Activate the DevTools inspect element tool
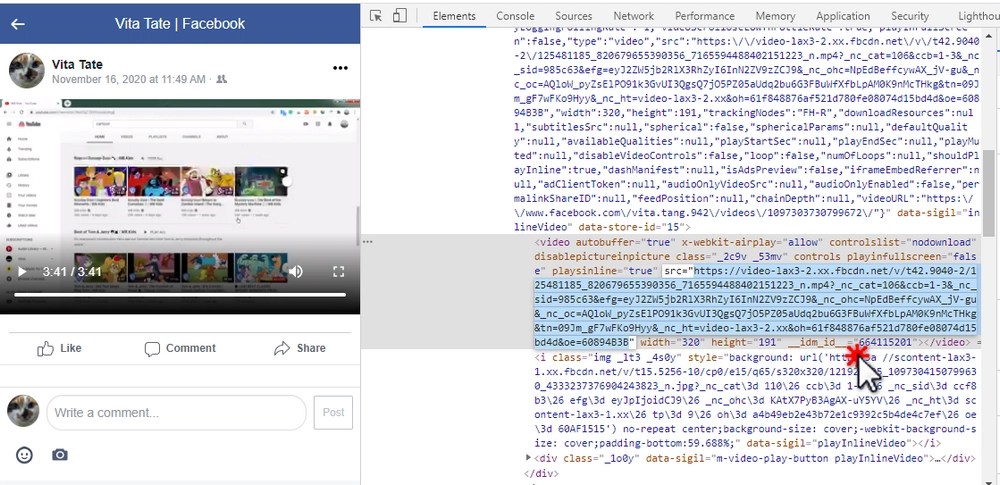 [376, 16]
